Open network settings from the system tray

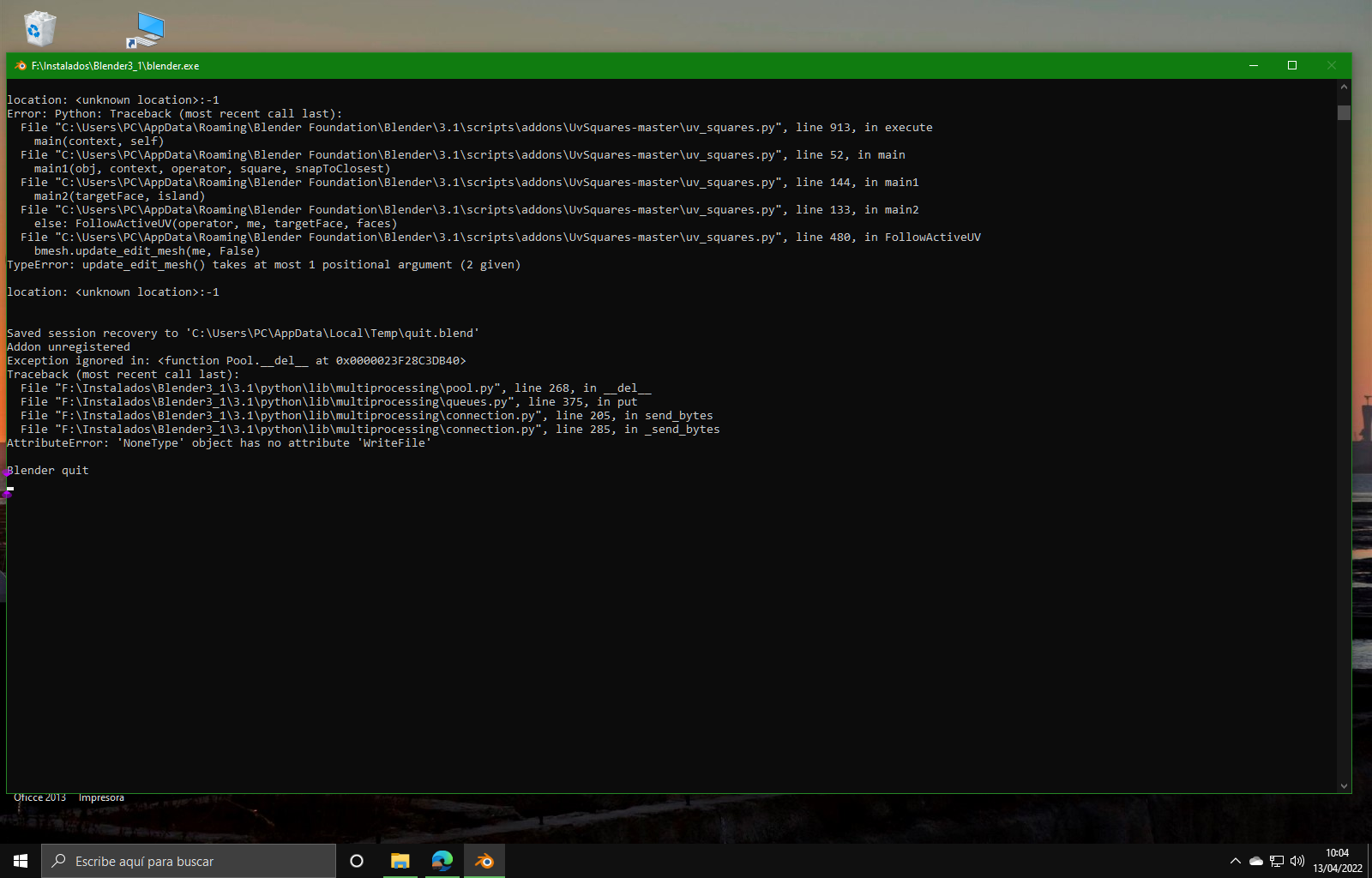coord(1277,861)
